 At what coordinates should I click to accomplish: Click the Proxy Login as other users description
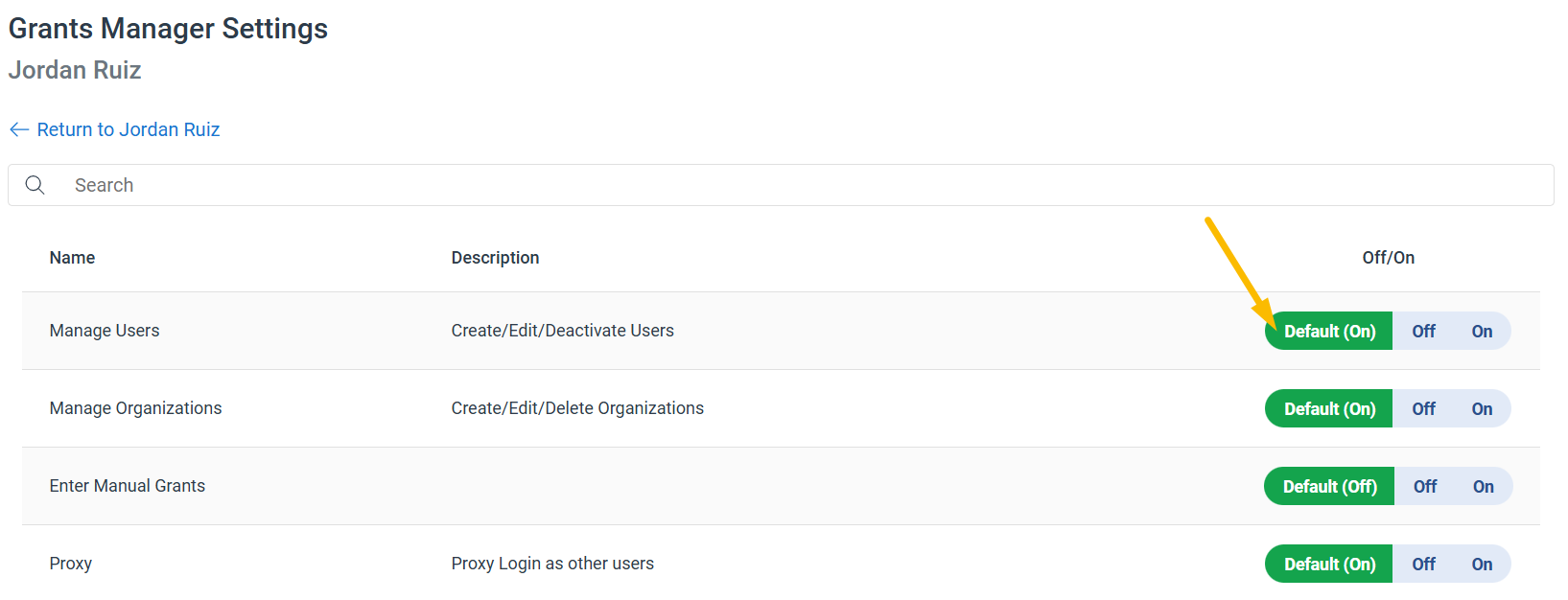pyautogui.click(x=552, y=564)
